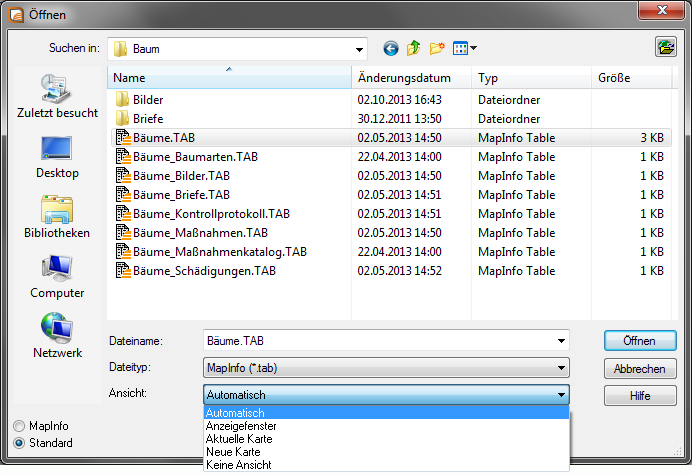Image resolution: width=692 pixels, height=475 pixels.
Task: Click the date 02.10.2013 16:43
Action: tap(399, 100)
